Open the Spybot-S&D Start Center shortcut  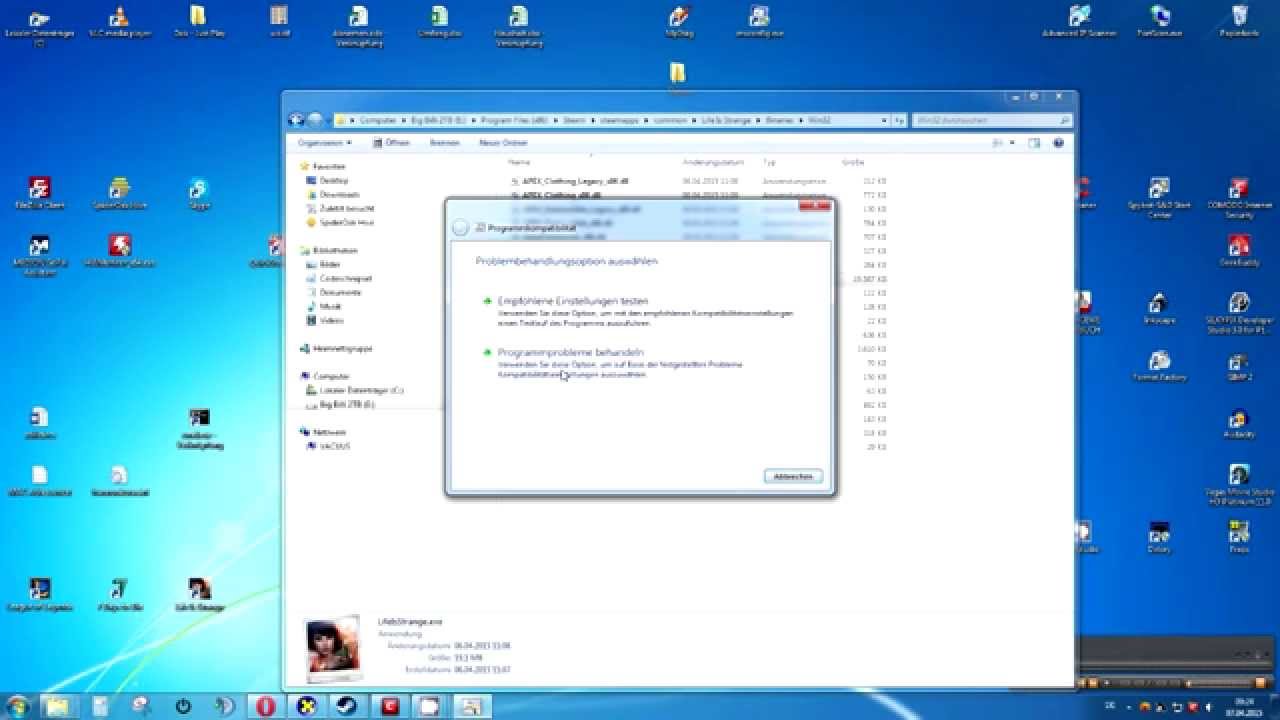tap(1159, 197)
